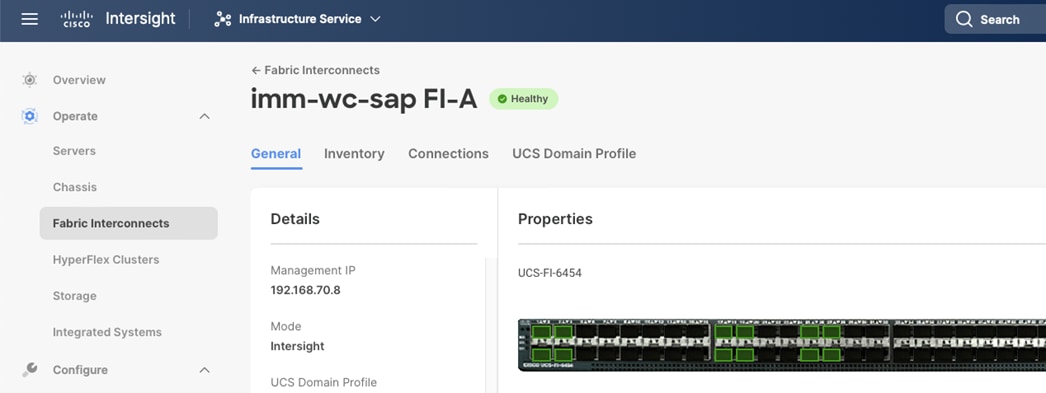1046x393 pixels.
Task: Go back to Fabric Interconnects list
Action: (316, 70)
